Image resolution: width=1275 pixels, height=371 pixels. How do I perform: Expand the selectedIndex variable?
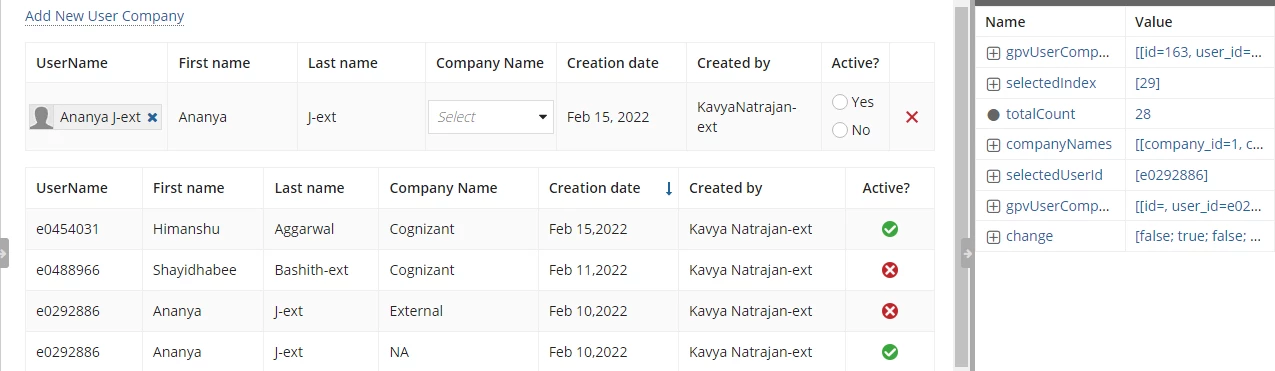click(993, 83)
